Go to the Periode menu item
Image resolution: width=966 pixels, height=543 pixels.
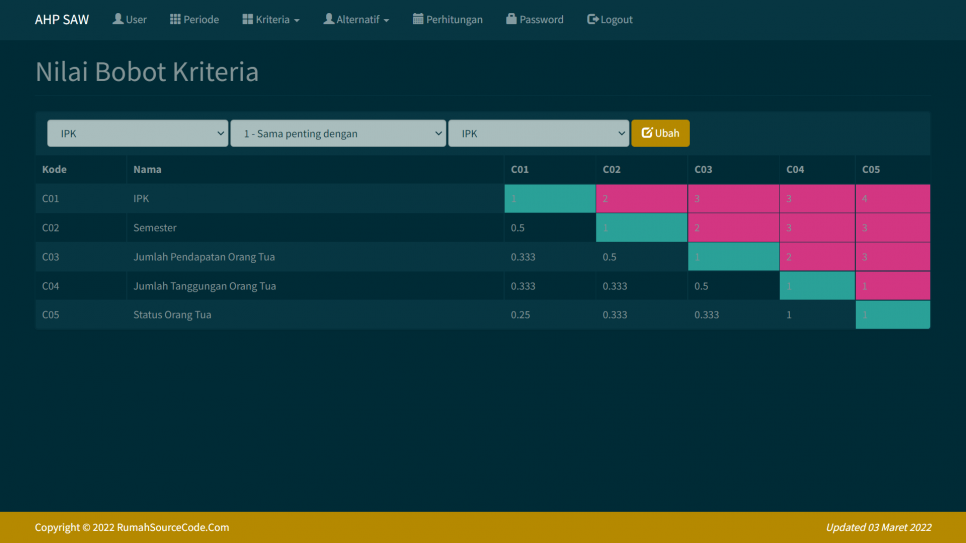point(201,19)
